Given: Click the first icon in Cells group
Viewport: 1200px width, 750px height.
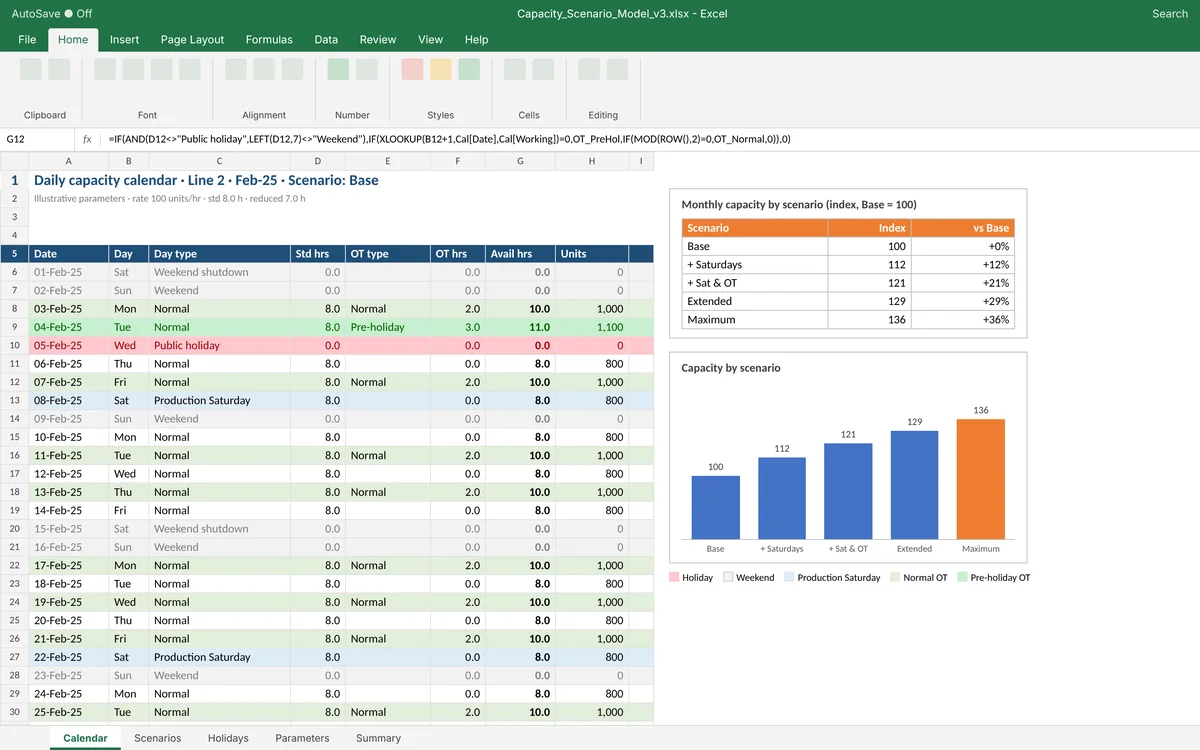Looking at the screenshot, I should tap(515, 69).
